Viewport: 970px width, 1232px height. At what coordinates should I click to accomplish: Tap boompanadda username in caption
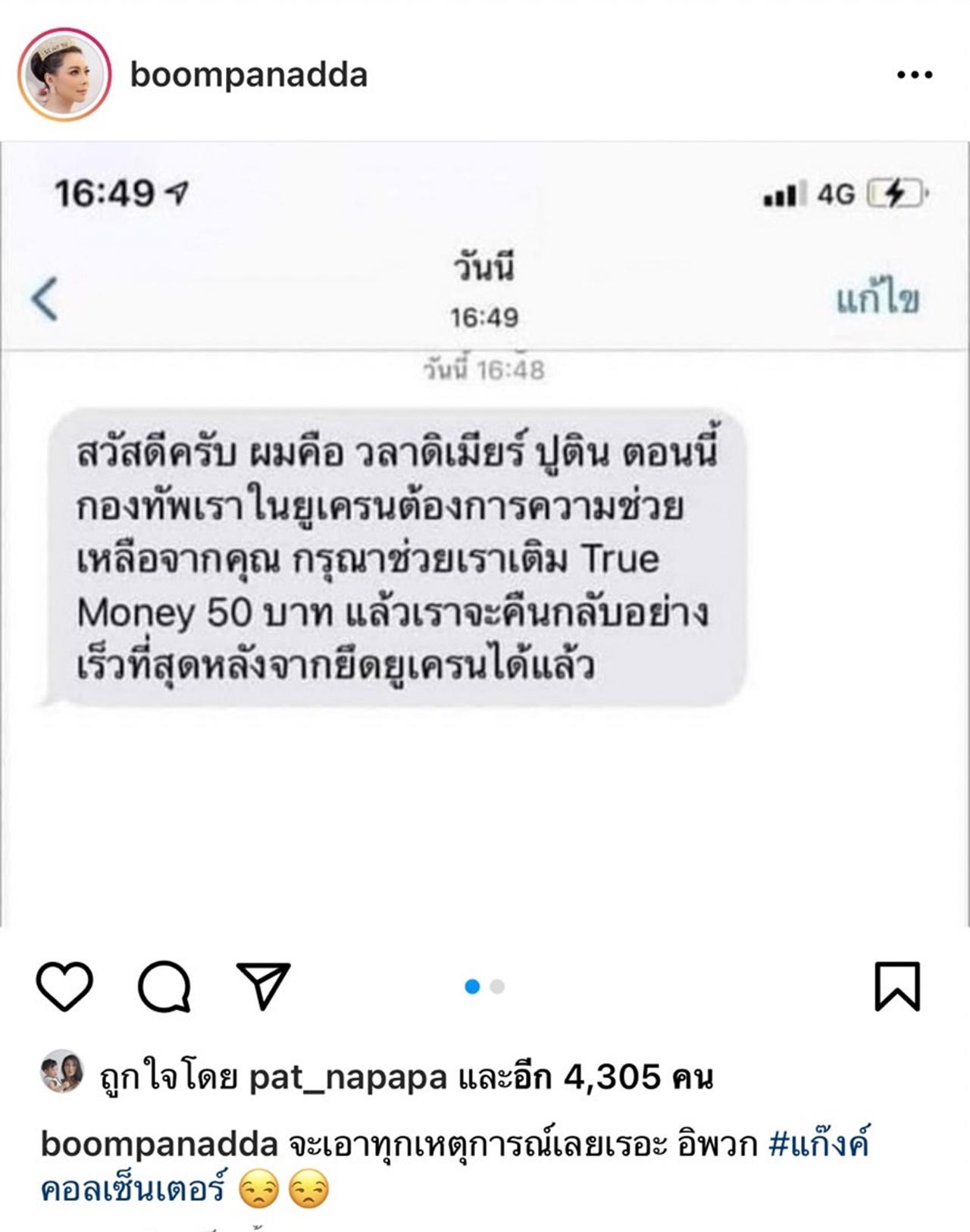click(x=159, y=1144)
